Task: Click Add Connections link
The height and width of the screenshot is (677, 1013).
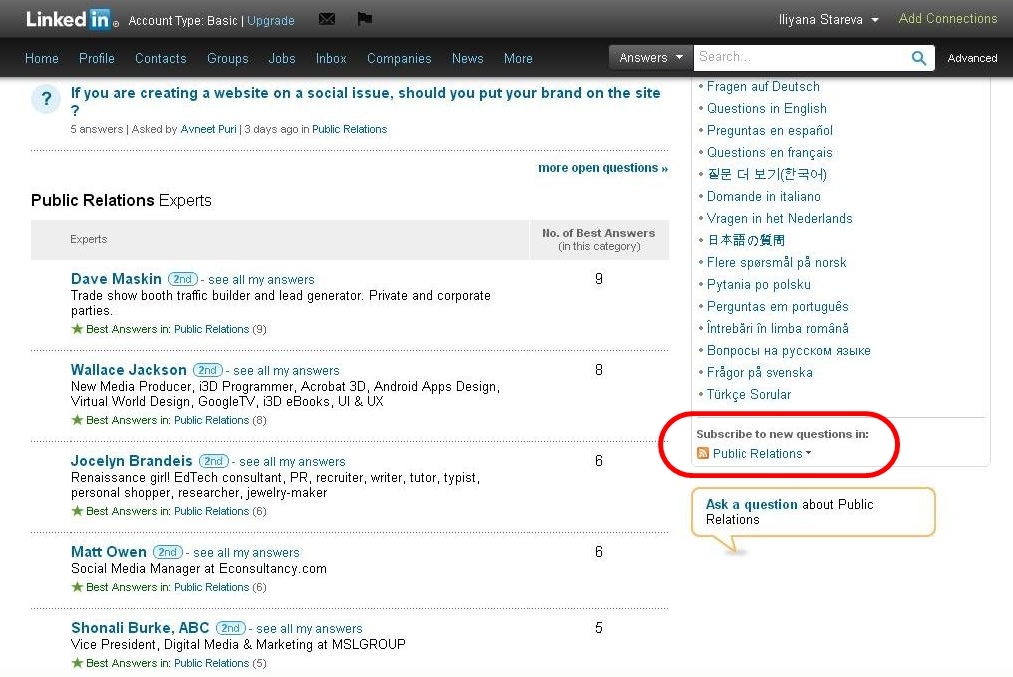Action: point(948,19)
